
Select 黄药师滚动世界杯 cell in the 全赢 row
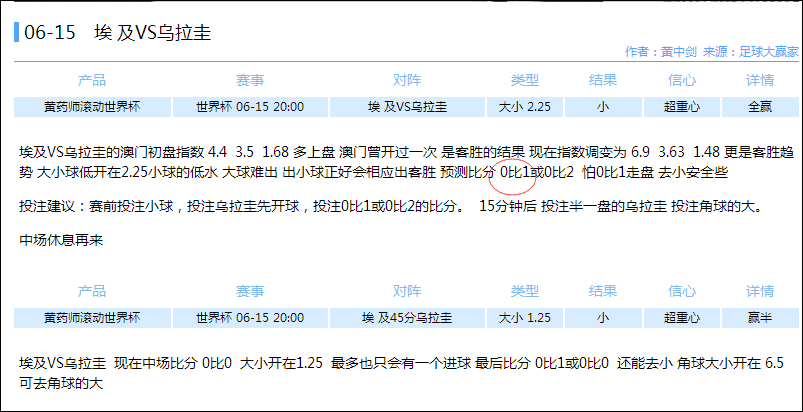click(92, 107)
